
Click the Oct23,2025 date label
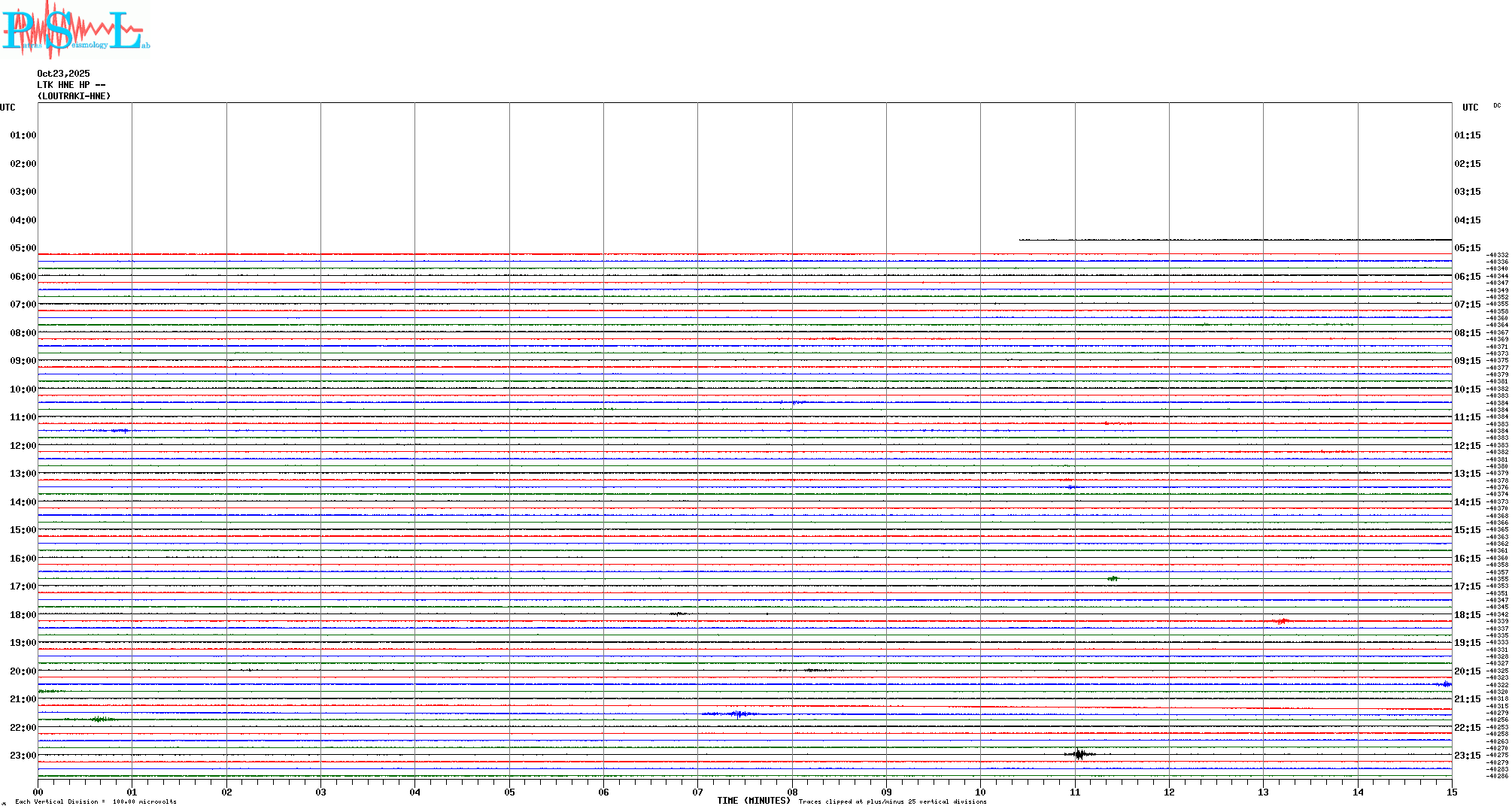click(x=63, y=74)
